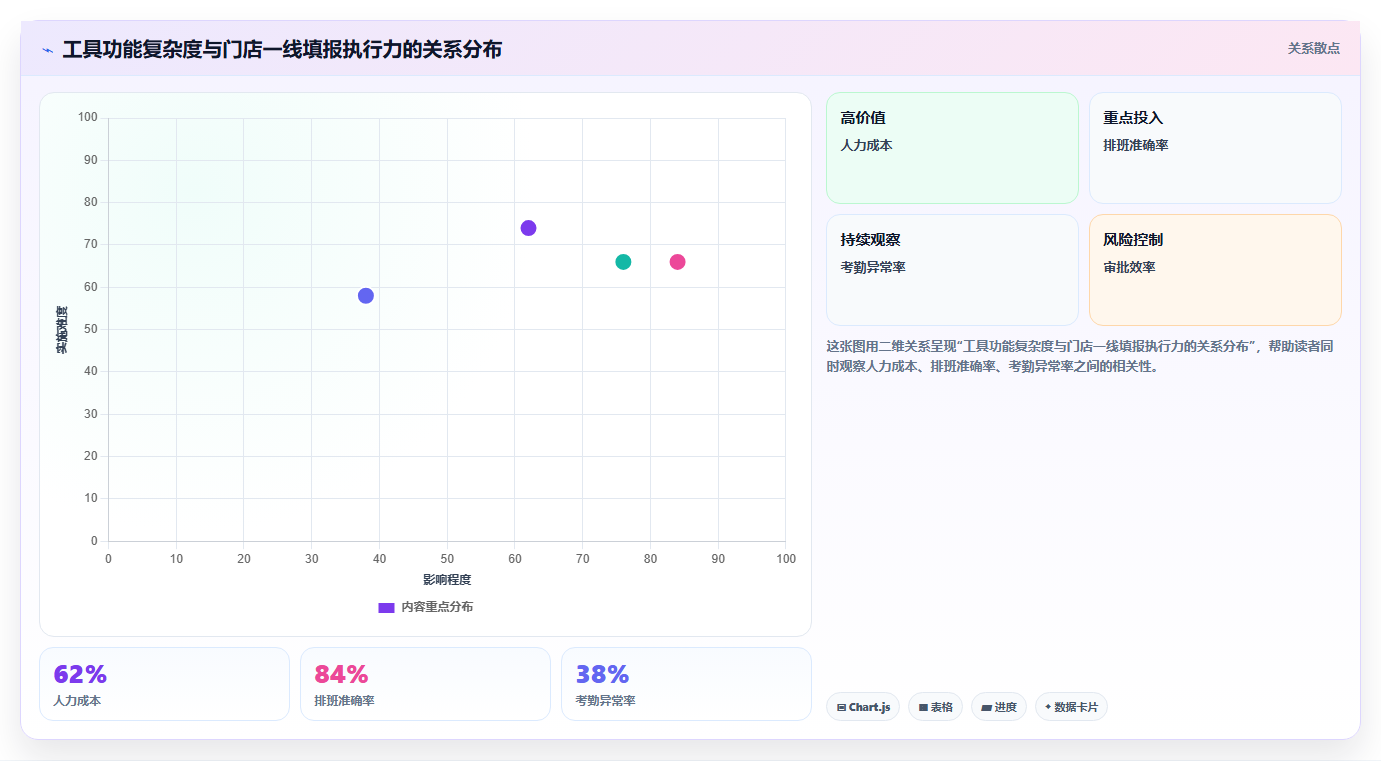1381x761 pixels.
Task: Toggle the 内容重点分布 legend swatch
Action: (x=386, y=608)
